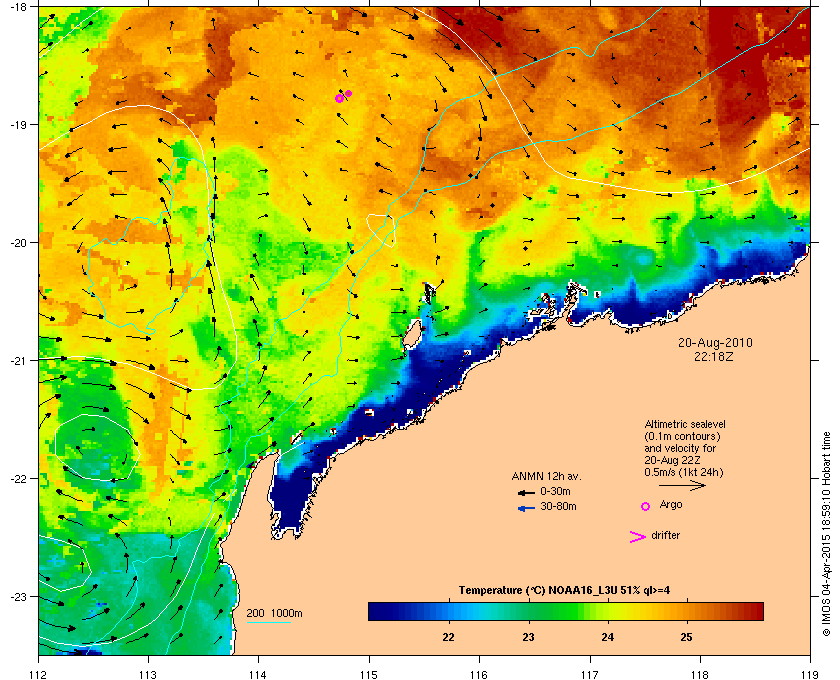Click the longitude axis label '112'
This screenshot has width=840, height=680.
point(38,674)
